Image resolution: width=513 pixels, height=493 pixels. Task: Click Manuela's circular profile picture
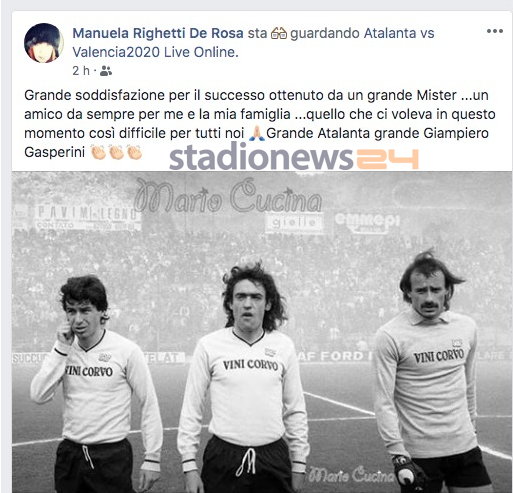point(44,43)
